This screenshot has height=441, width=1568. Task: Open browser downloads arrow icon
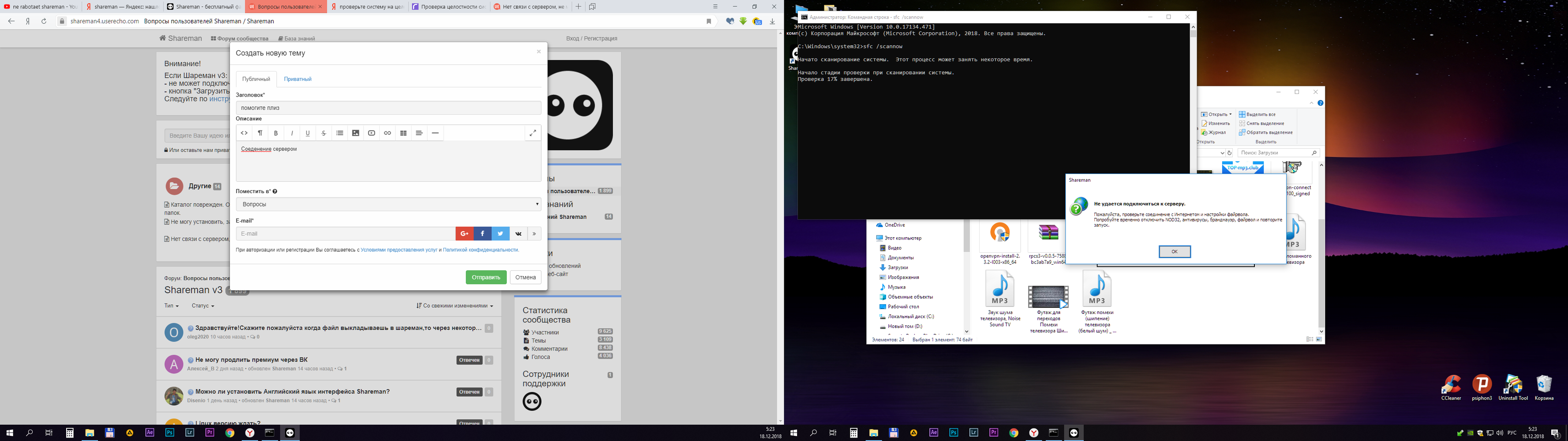click(772, 21)
